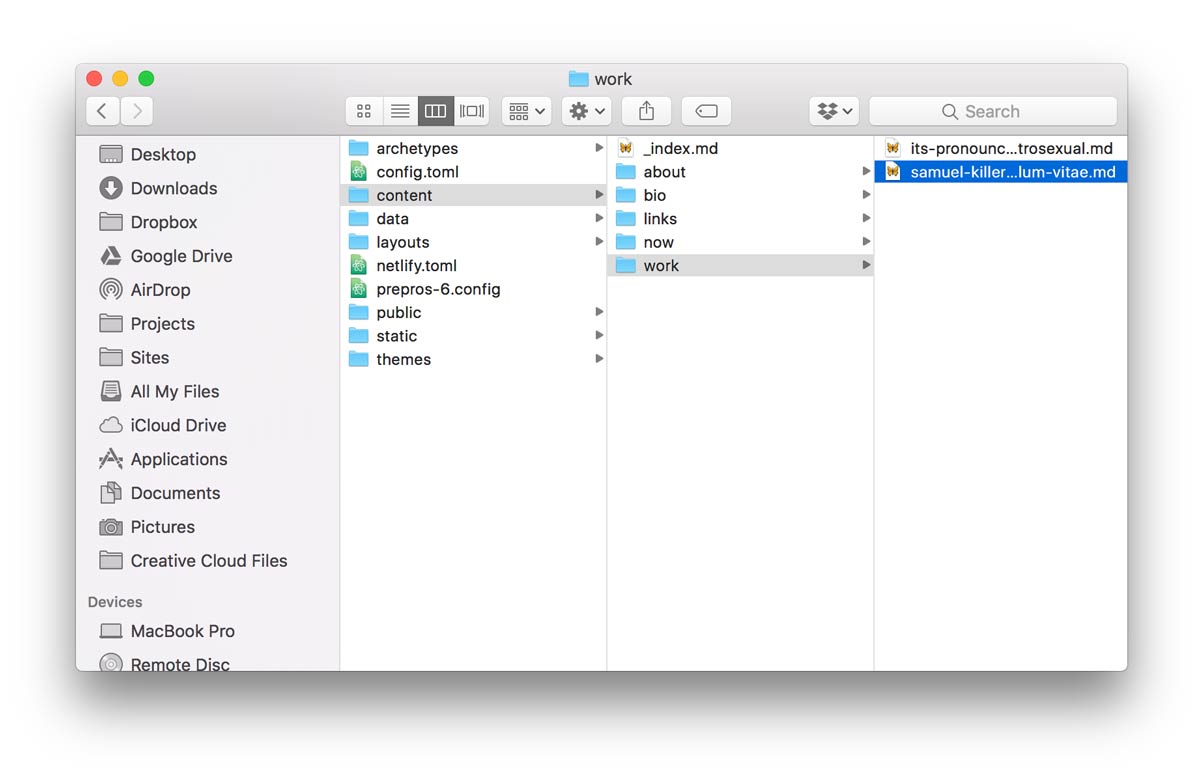Screen dimensions: 1200x780
Task: Click the Share toolbar button
Action: click(x=646, y=111)
